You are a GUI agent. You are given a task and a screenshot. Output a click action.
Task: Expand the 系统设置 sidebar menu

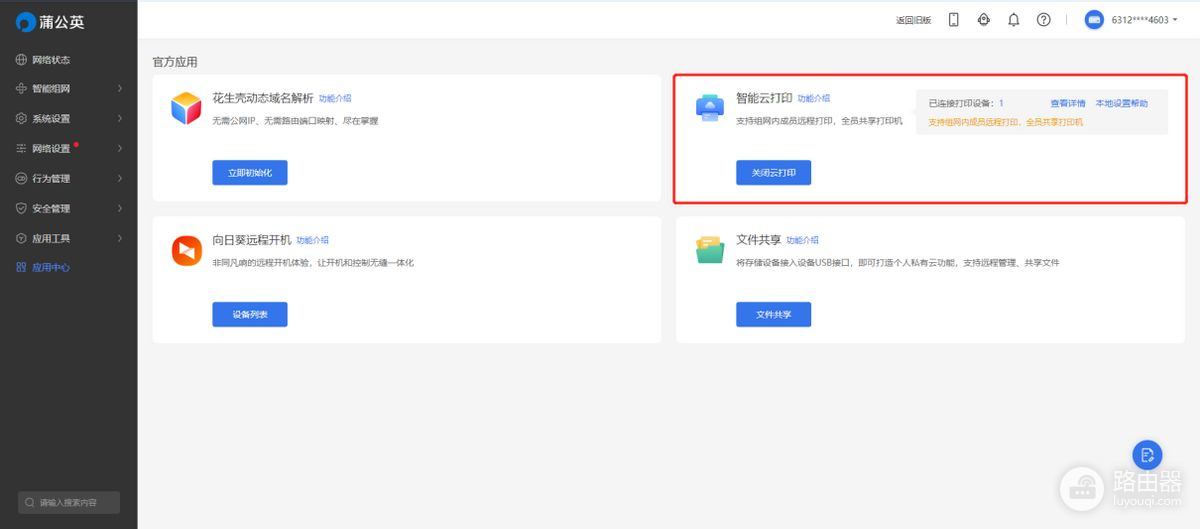click(x=68, y=119)
